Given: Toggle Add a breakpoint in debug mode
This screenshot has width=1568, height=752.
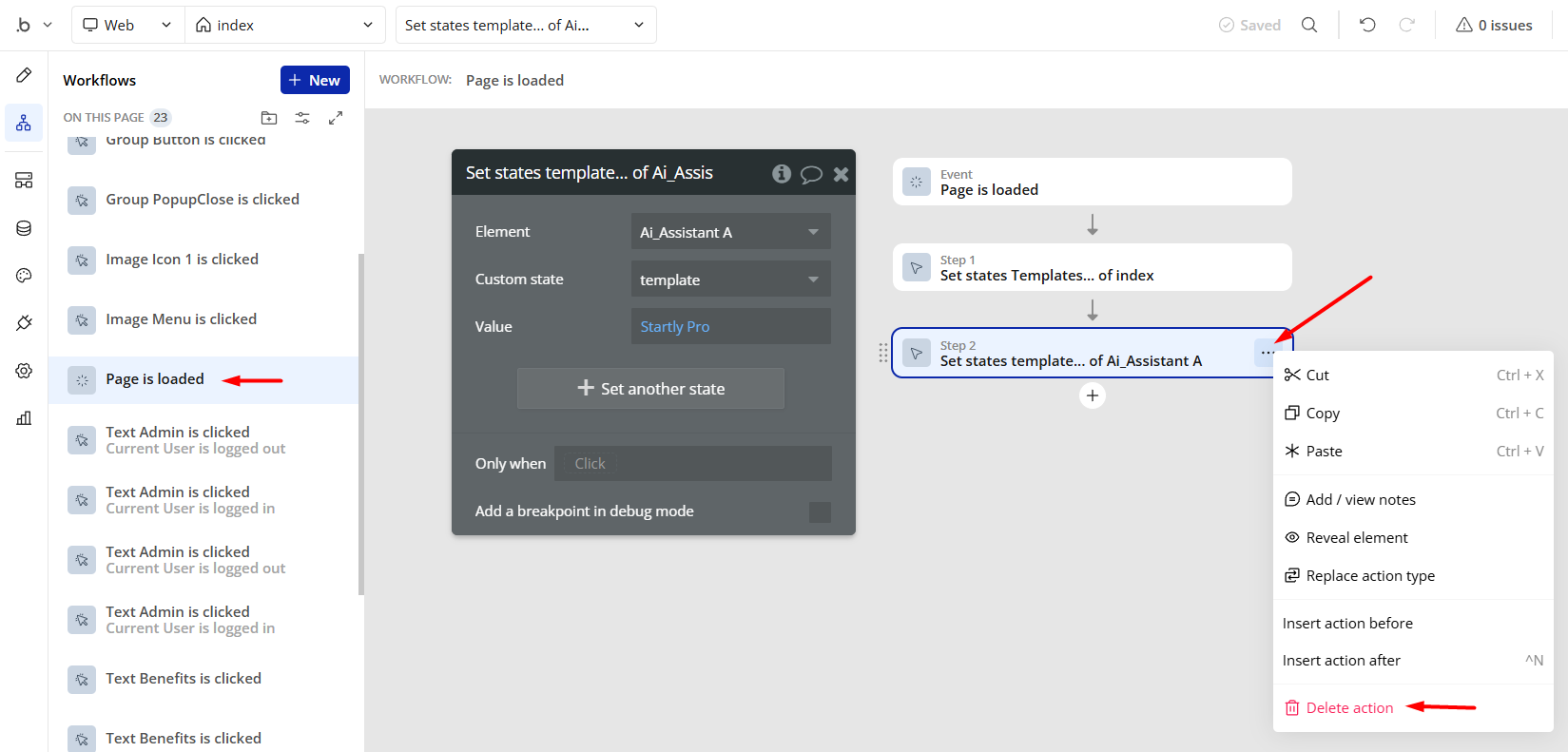Looking at the screenshot, I should (x=819, y=511).
